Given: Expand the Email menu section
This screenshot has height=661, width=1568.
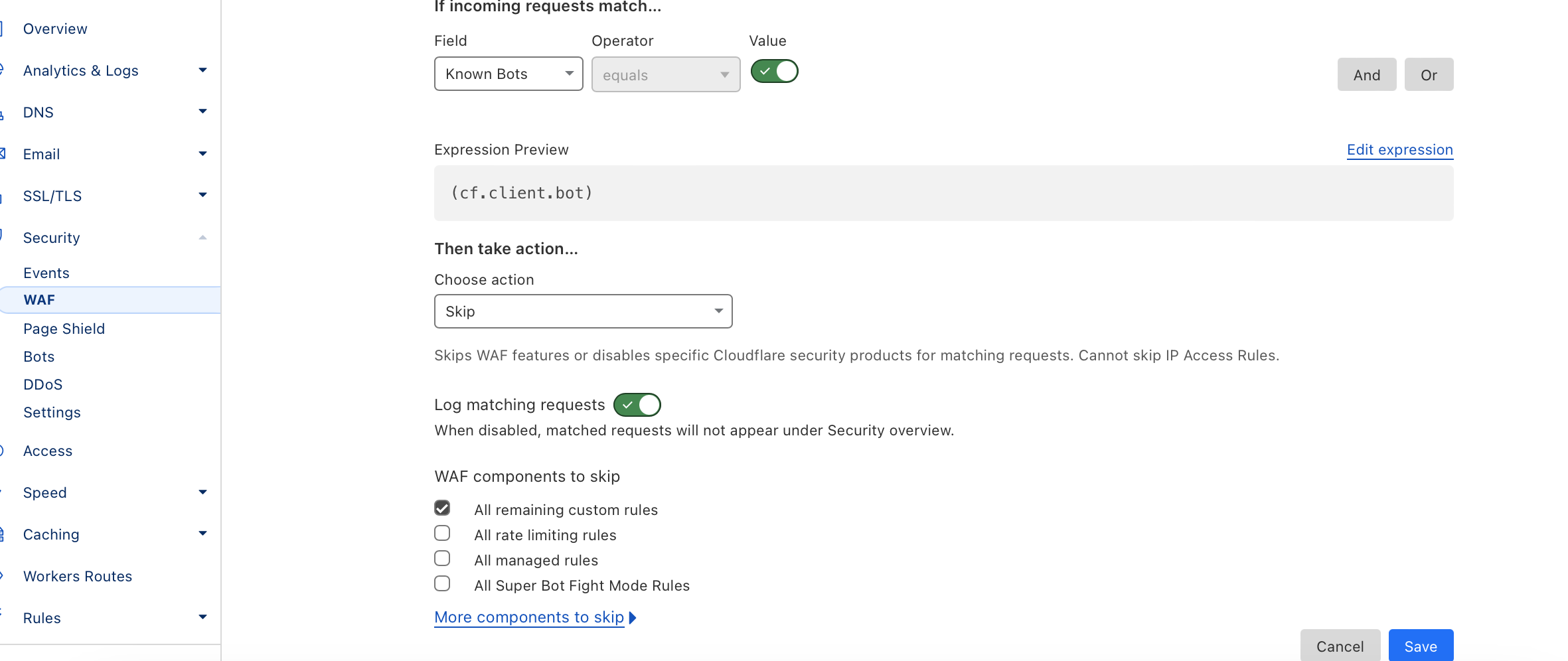Looking at the screenshot, I should click(x=202, y=154).
